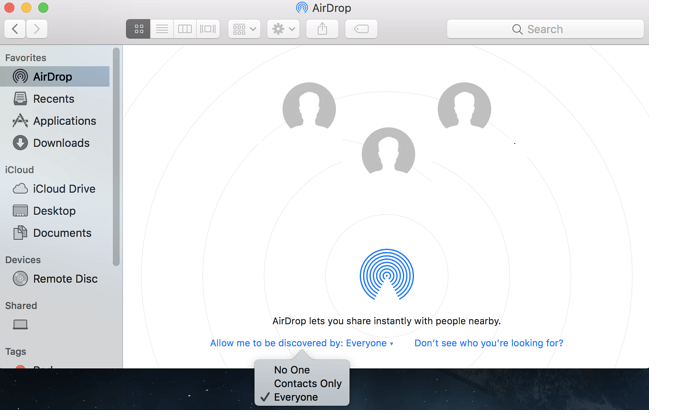Open Applications in the sidebar

coord(55,121)
